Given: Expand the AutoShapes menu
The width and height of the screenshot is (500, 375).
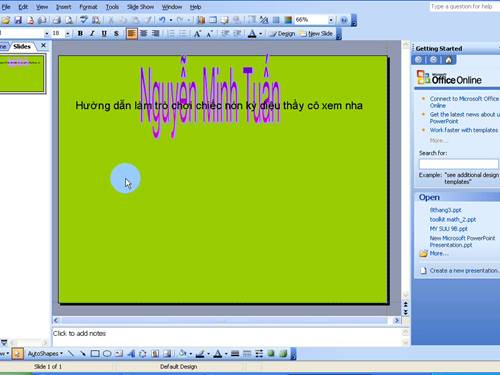Looking at the screenshot, I should coord(45,354).
